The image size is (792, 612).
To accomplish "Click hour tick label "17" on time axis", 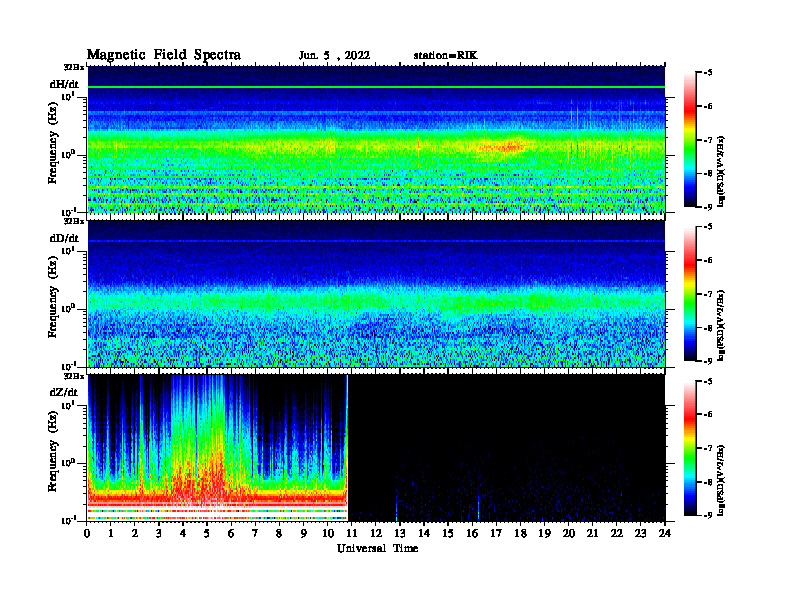I will [496, 534].
